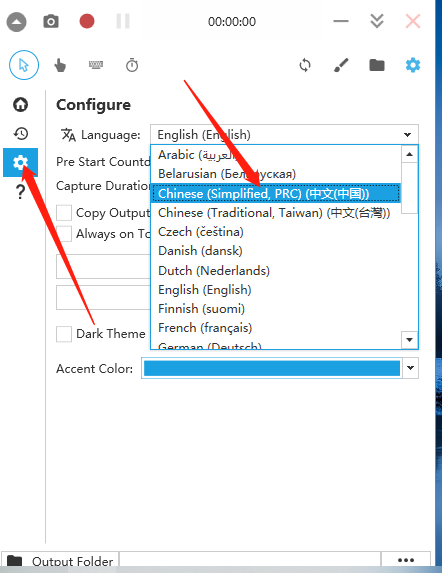
Task: Toggle mouse cursor capture icon
Action: (x=24, y=65)
